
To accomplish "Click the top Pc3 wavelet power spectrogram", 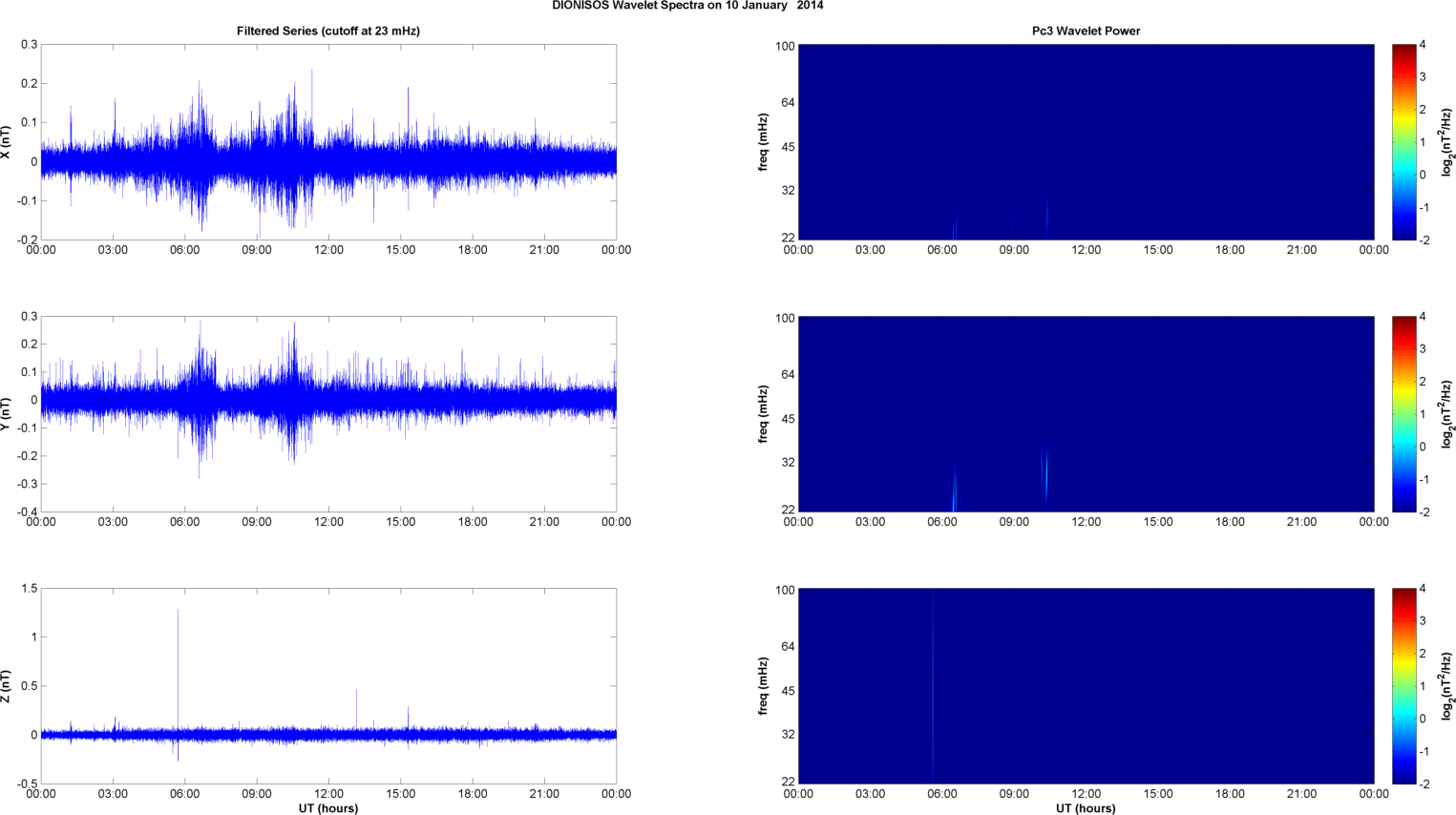I will [1086, 142].
